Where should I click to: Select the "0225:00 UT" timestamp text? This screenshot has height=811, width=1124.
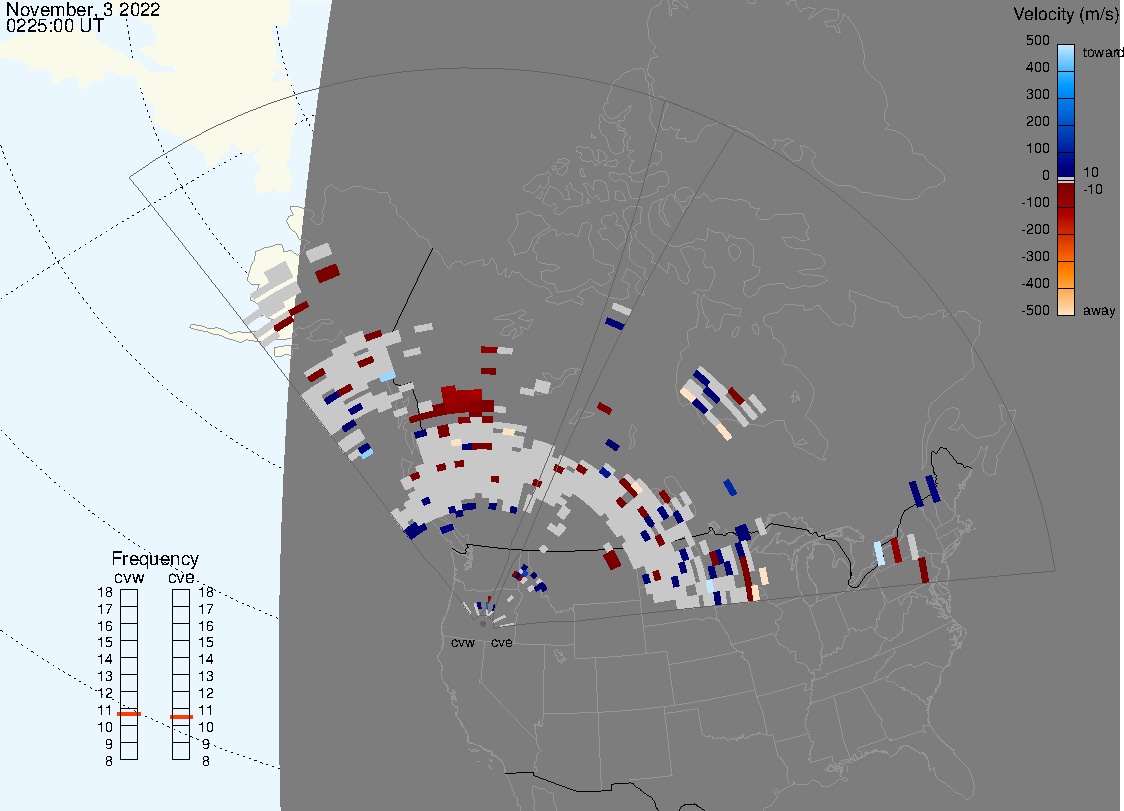coord(54,27)
